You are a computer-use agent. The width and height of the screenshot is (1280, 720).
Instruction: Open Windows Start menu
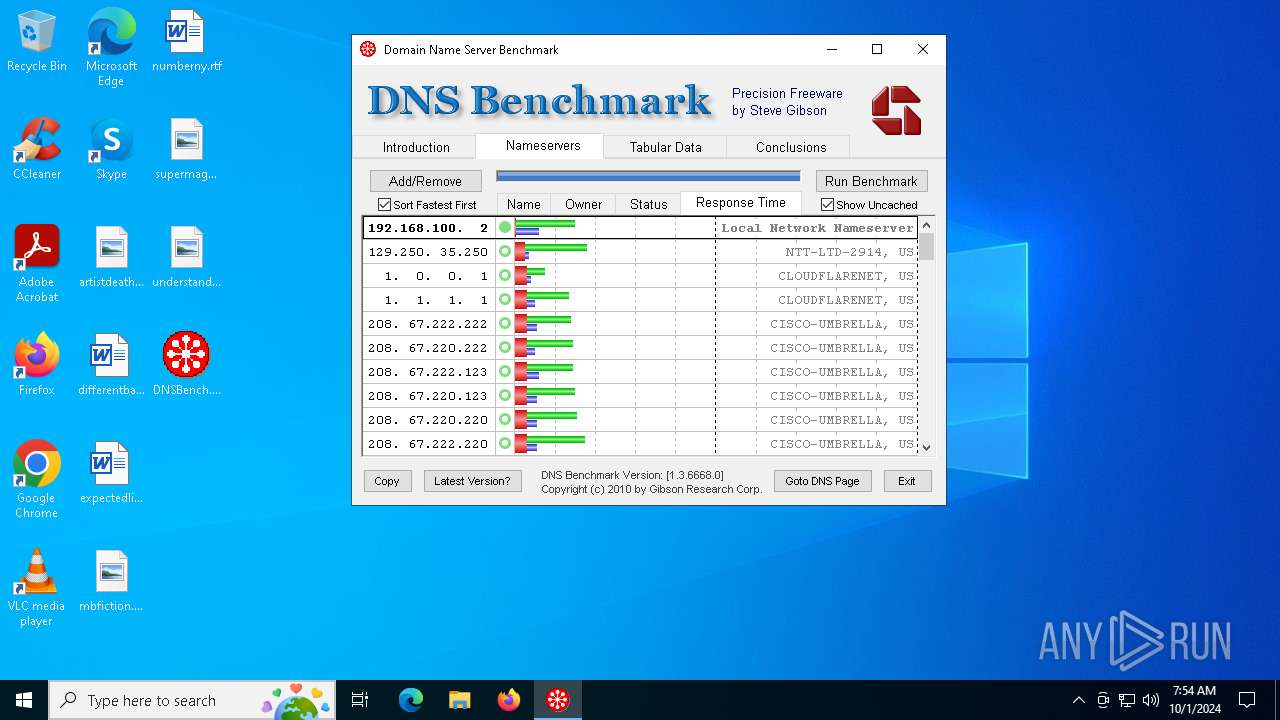coord(24,700)
